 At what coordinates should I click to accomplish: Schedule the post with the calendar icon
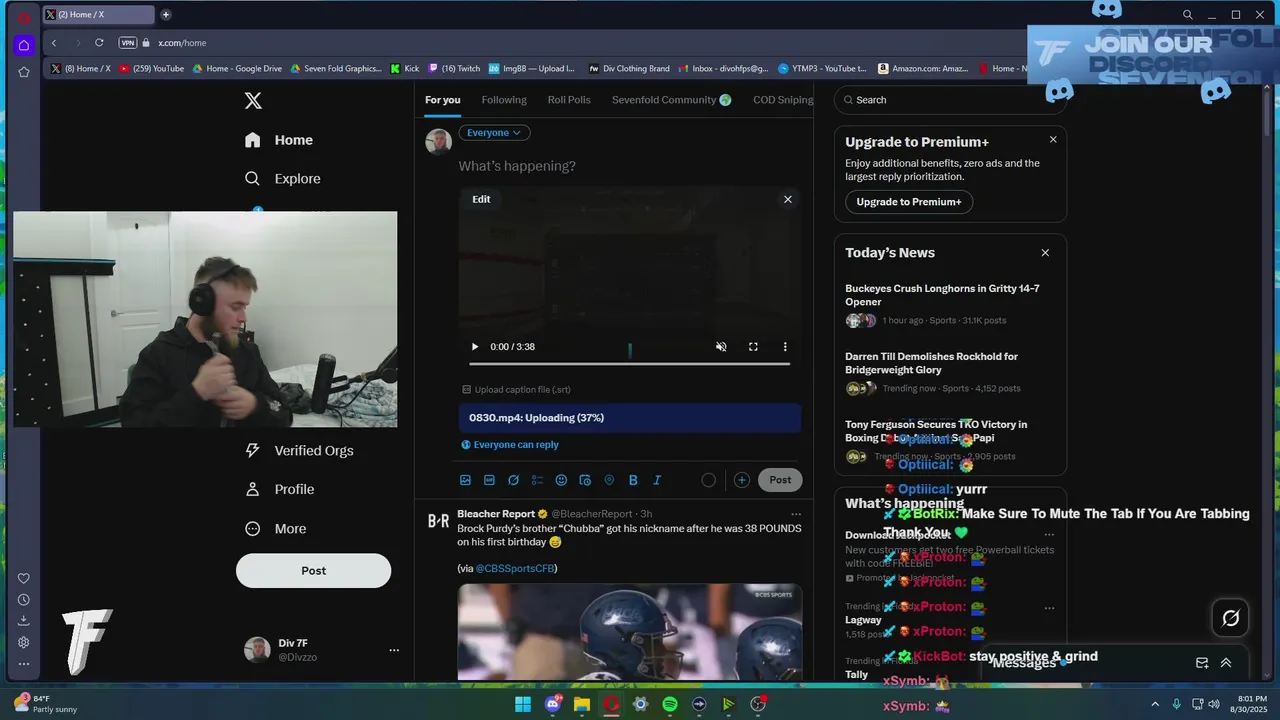pyautogui.click(x=585, y=480)
